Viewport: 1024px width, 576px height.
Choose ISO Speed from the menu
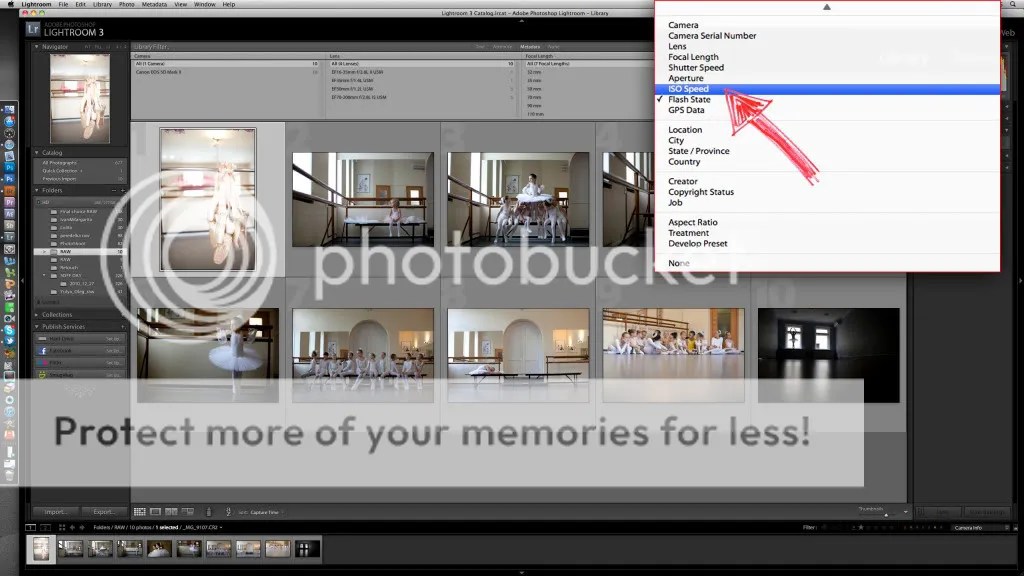tap(688, 89)
